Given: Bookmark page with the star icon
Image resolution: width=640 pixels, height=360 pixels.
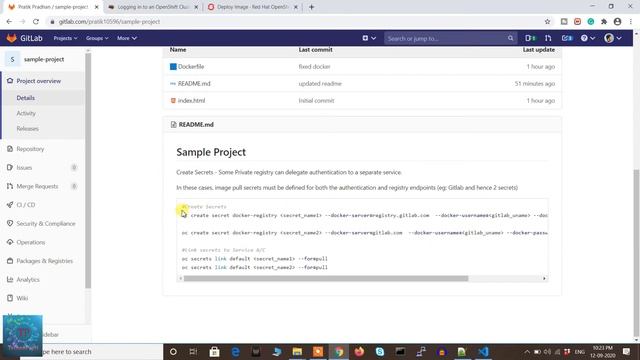Looking at the screenshot, I should pyautogui.click(x=547, y=22).
